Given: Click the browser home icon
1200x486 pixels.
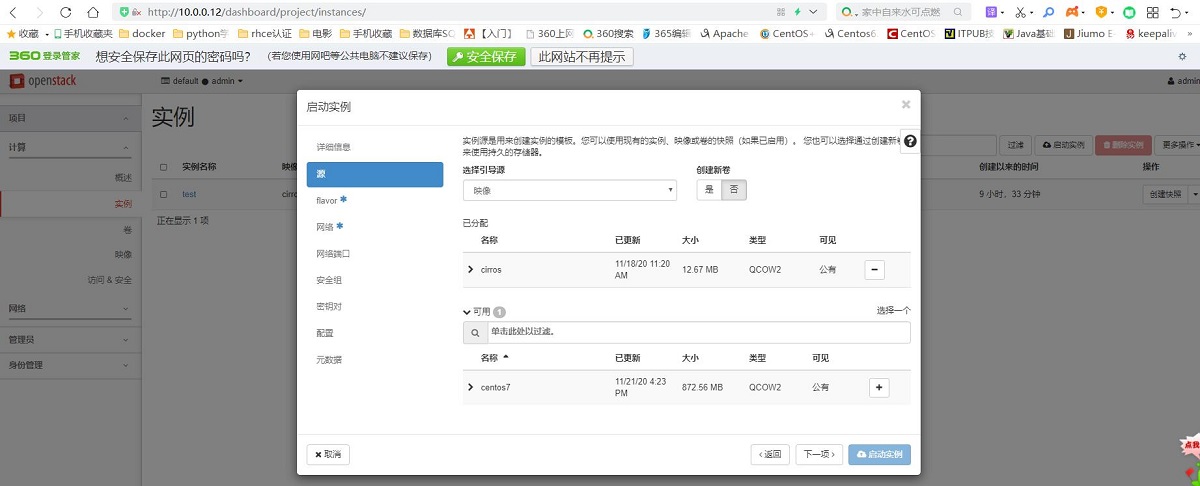Looking at the screenshot, I should [93, 12].
